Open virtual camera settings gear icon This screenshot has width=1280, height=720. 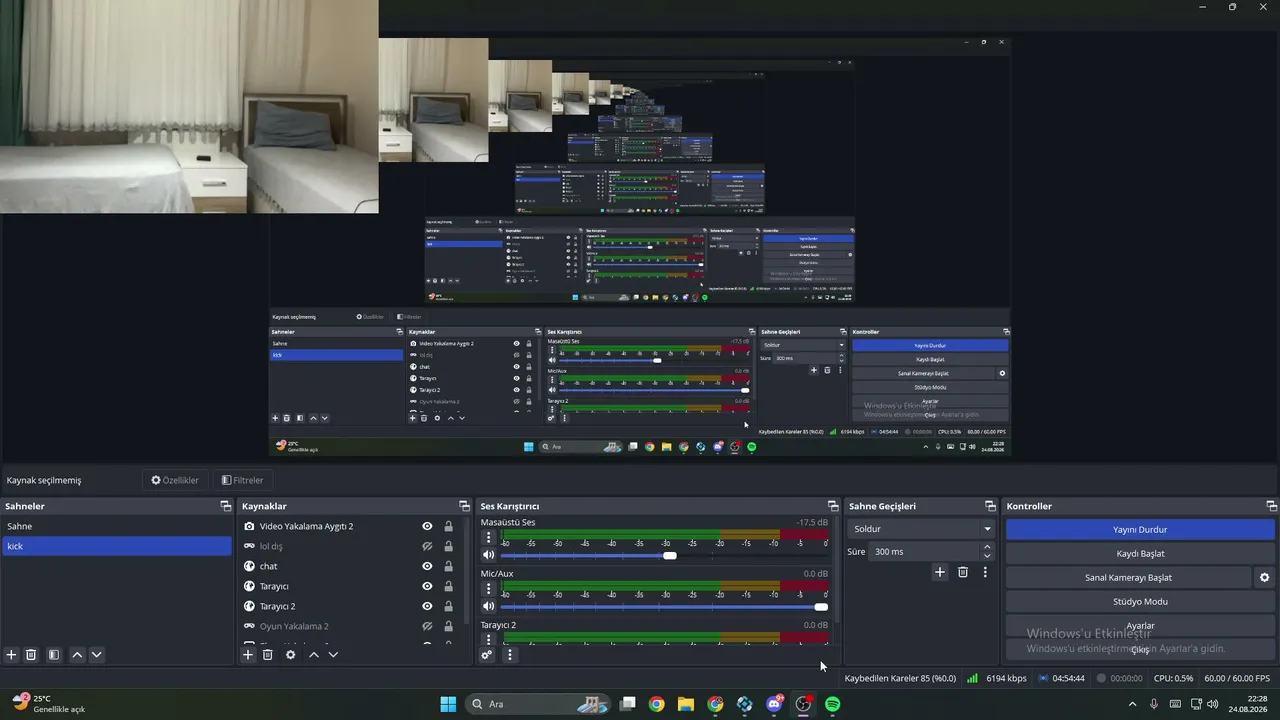coord(1264,578)
